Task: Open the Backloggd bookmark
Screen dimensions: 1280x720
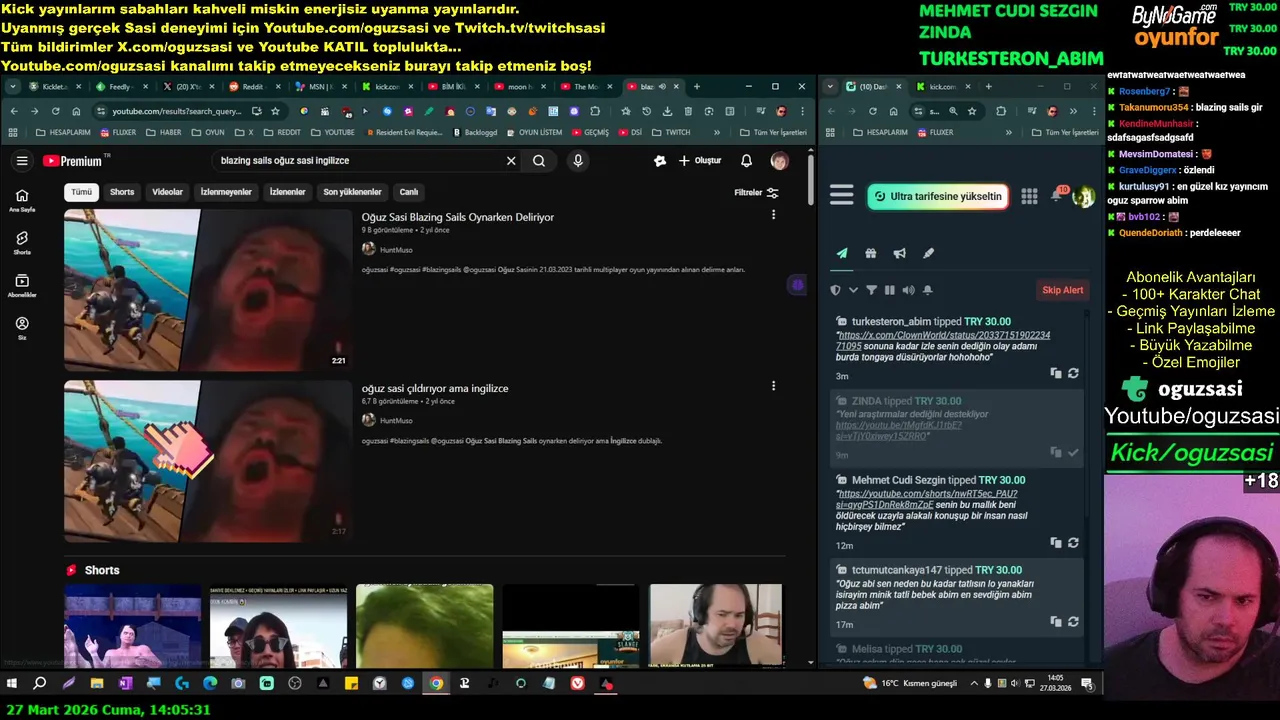Action: (x=475, y=132)
